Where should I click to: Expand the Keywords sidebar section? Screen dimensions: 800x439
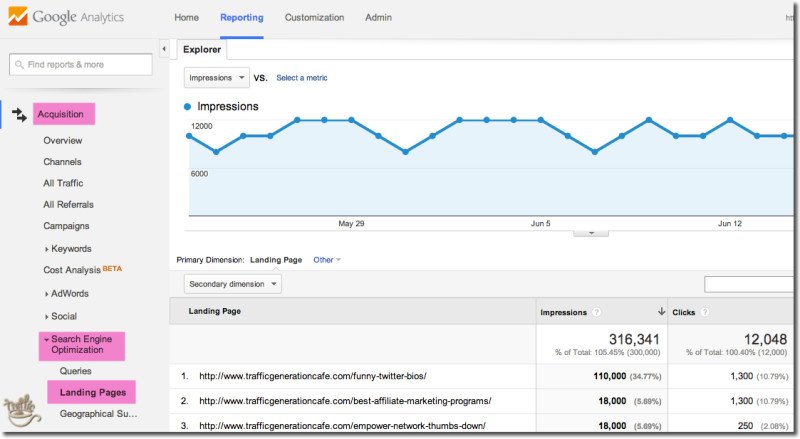pos(46,249)
